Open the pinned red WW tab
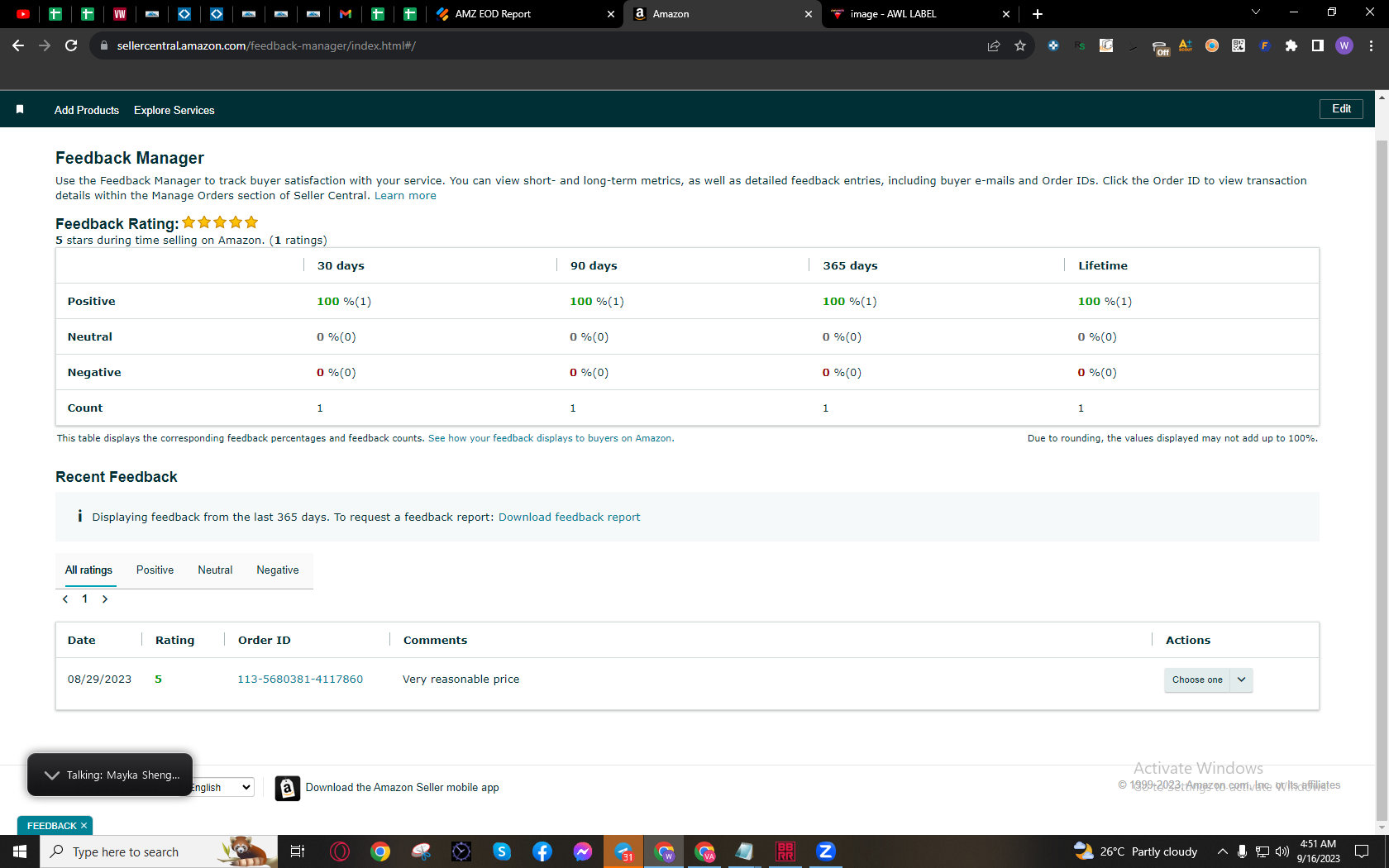This screenshot has width=1389, height=868. pos(120,14)
